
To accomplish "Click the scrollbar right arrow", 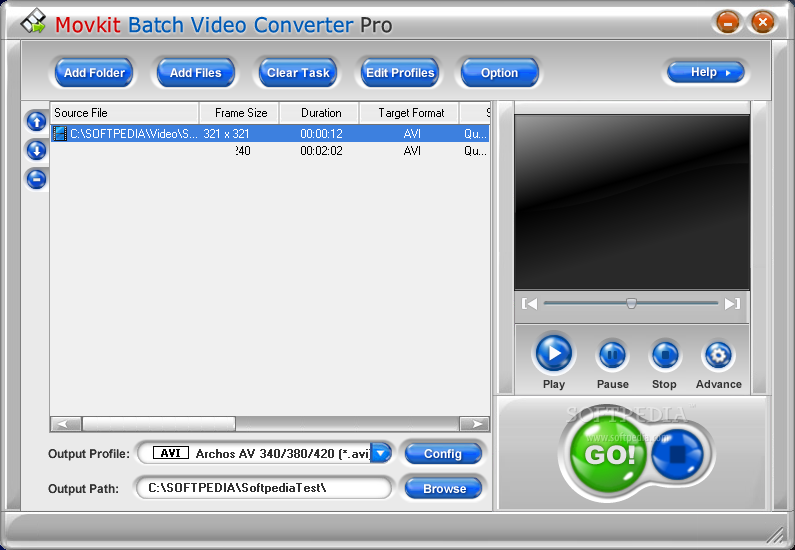I will point(474,424).
